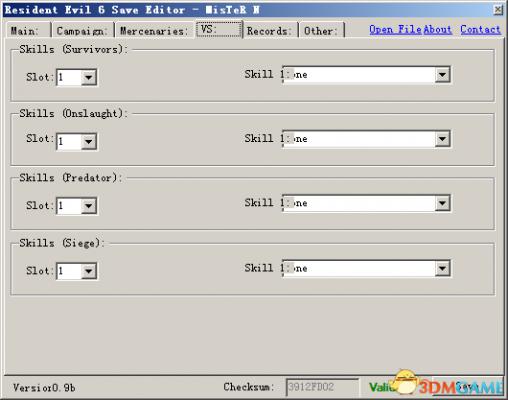Viewport: 508px width, 400px height.
Task: Open the Mercenaries tab
Action: point(155,31)
